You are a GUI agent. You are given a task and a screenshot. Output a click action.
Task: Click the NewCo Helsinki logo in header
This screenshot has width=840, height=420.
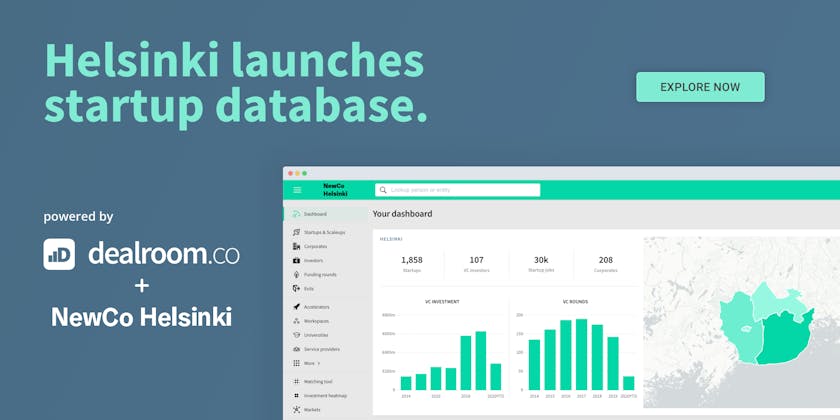tap(335, 190)
